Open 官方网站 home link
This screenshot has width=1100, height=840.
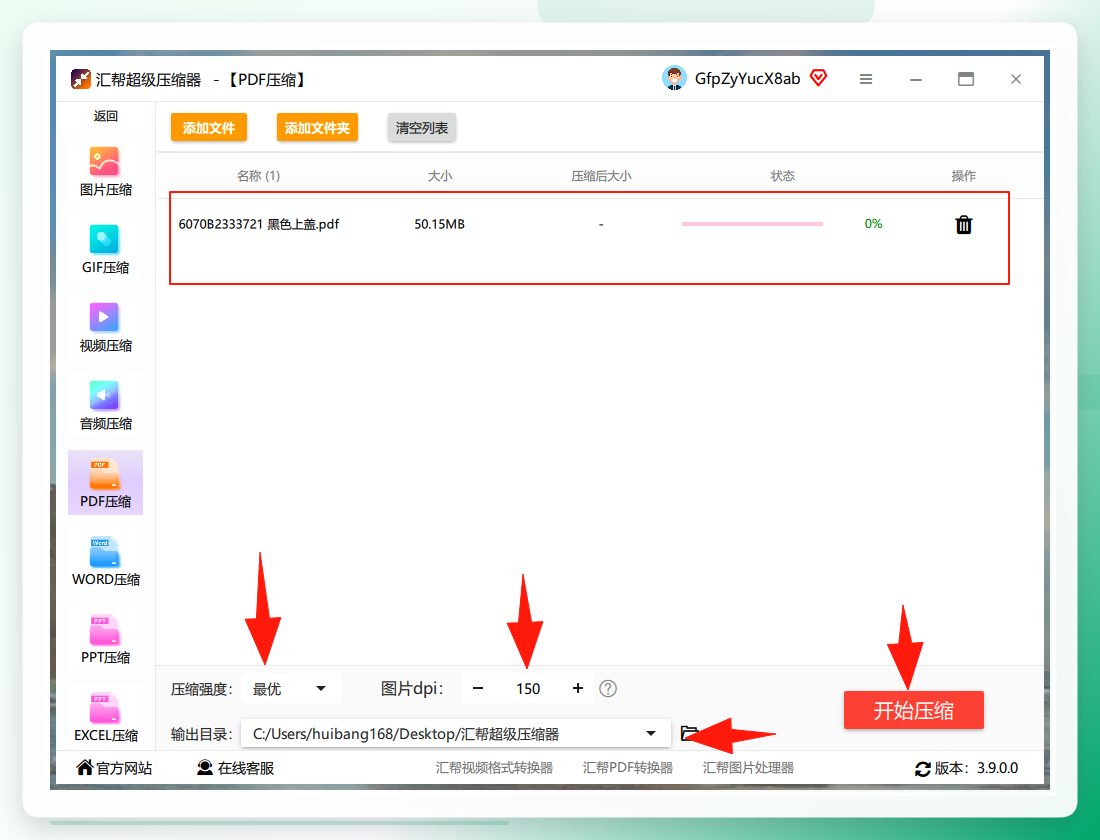click(x=114, y=768)
